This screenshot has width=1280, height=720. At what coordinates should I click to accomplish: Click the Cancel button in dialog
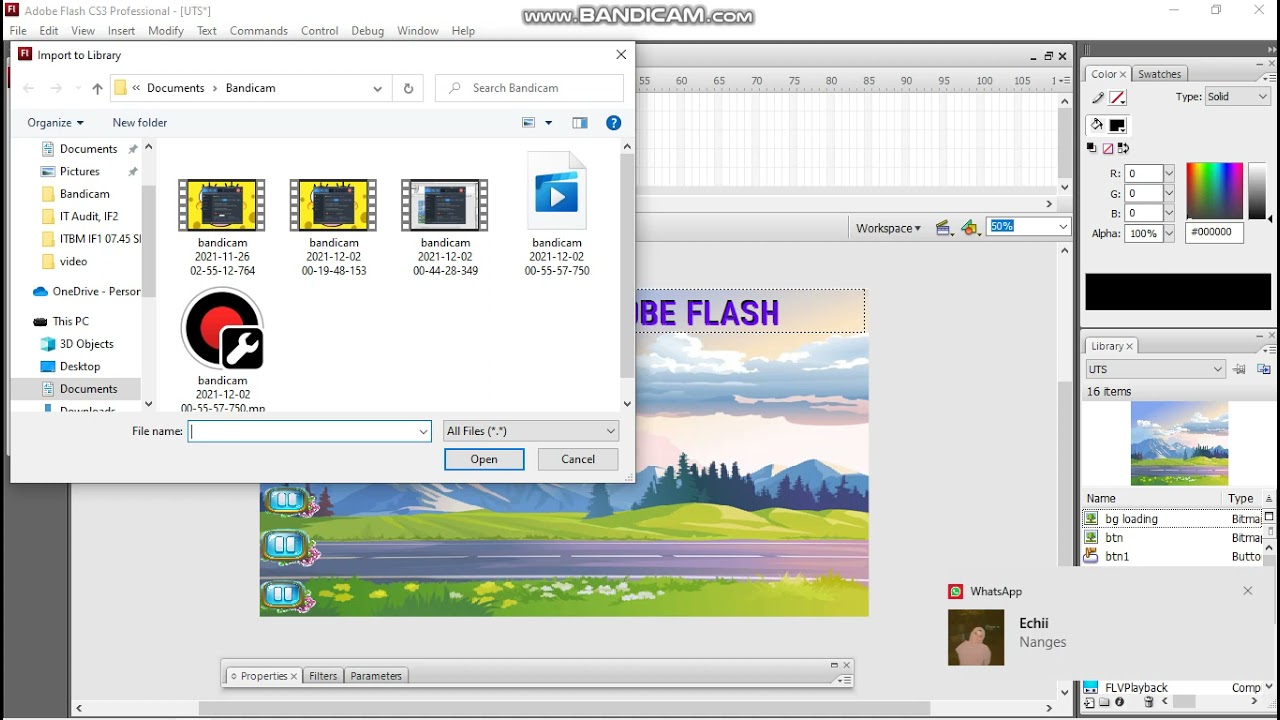tap(578, 459)
